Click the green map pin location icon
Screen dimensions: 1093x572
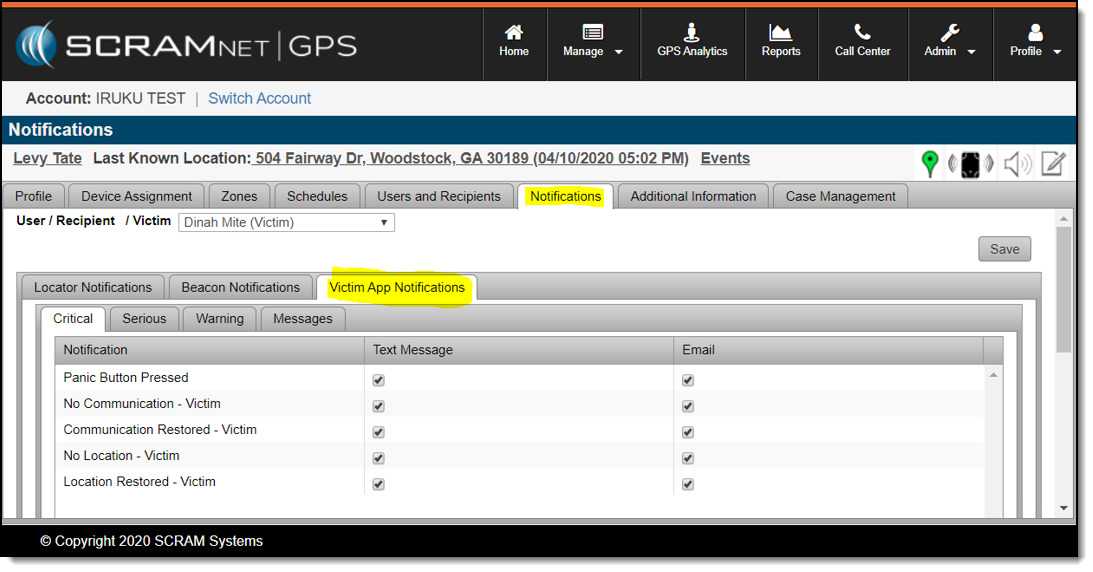coord(930,164)
